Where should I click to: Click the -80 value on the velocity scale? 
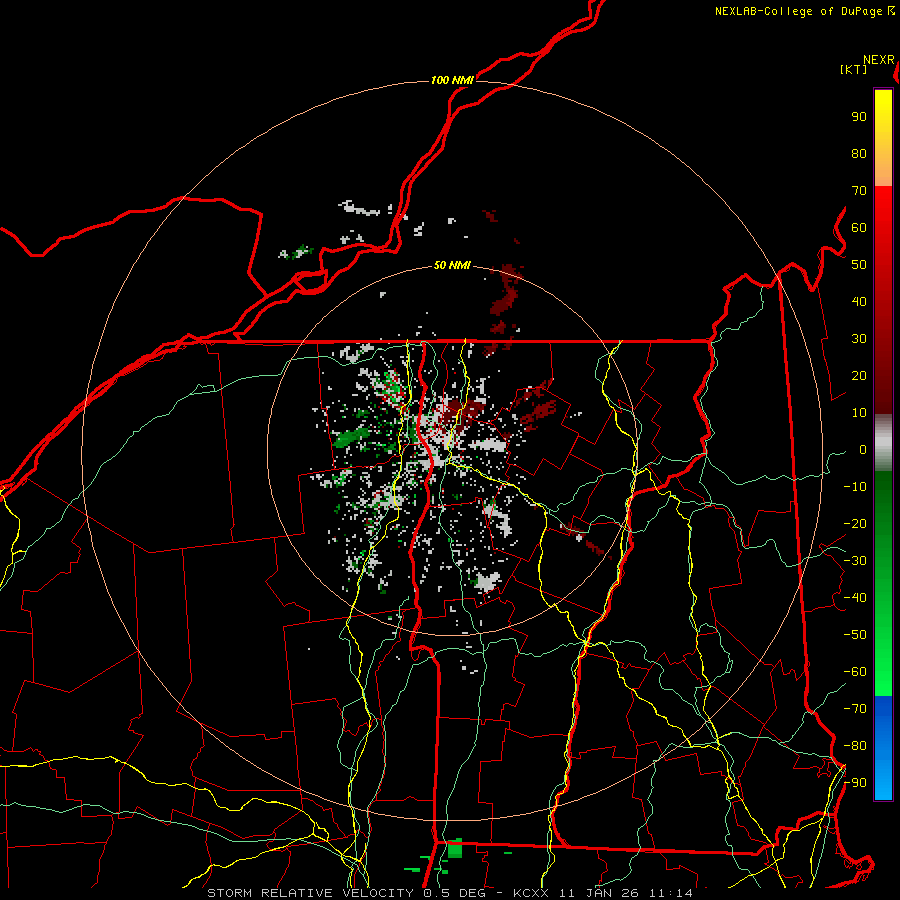(855, 746)
